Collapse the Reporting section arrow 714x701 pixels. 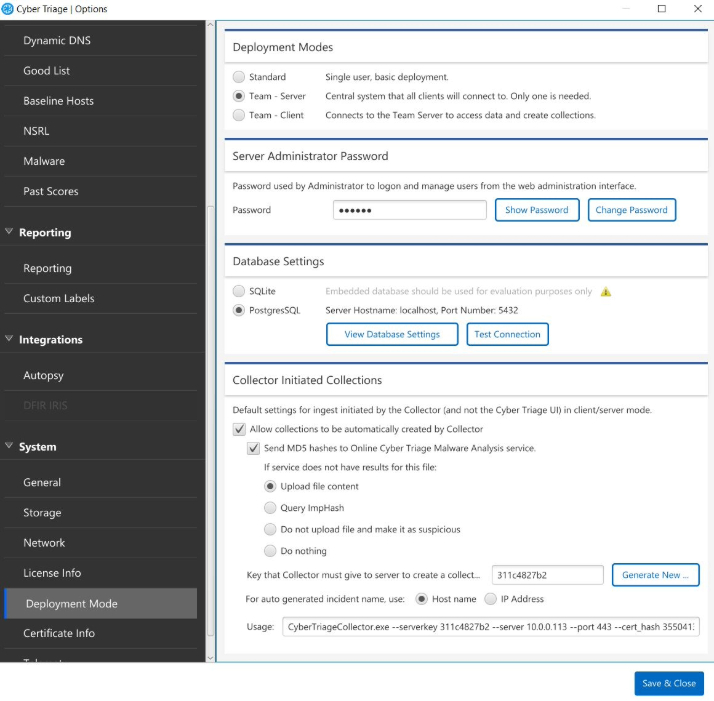point(9,232)
